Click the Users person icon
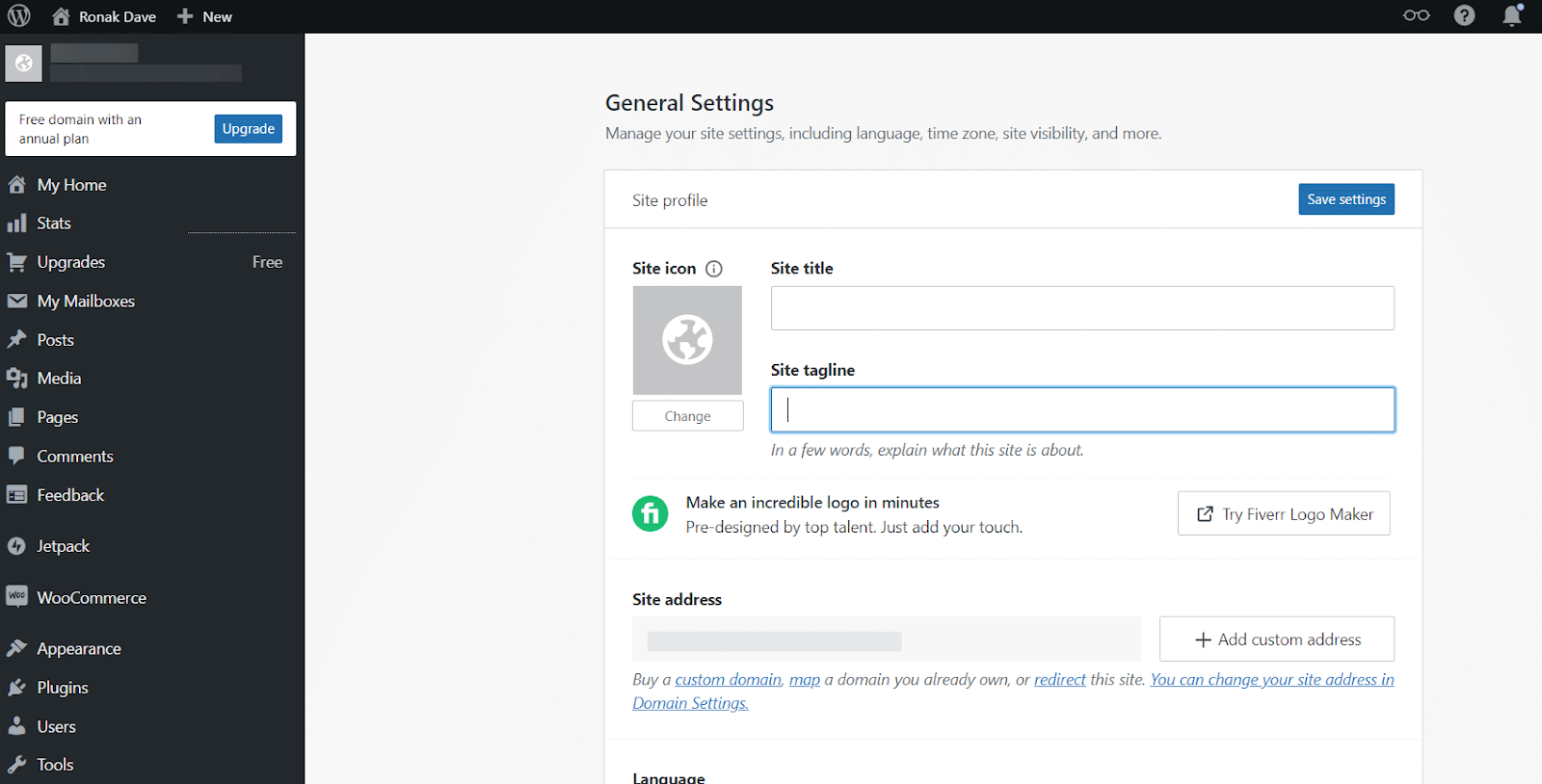1542x784 pixels. [x=16, y=726]
